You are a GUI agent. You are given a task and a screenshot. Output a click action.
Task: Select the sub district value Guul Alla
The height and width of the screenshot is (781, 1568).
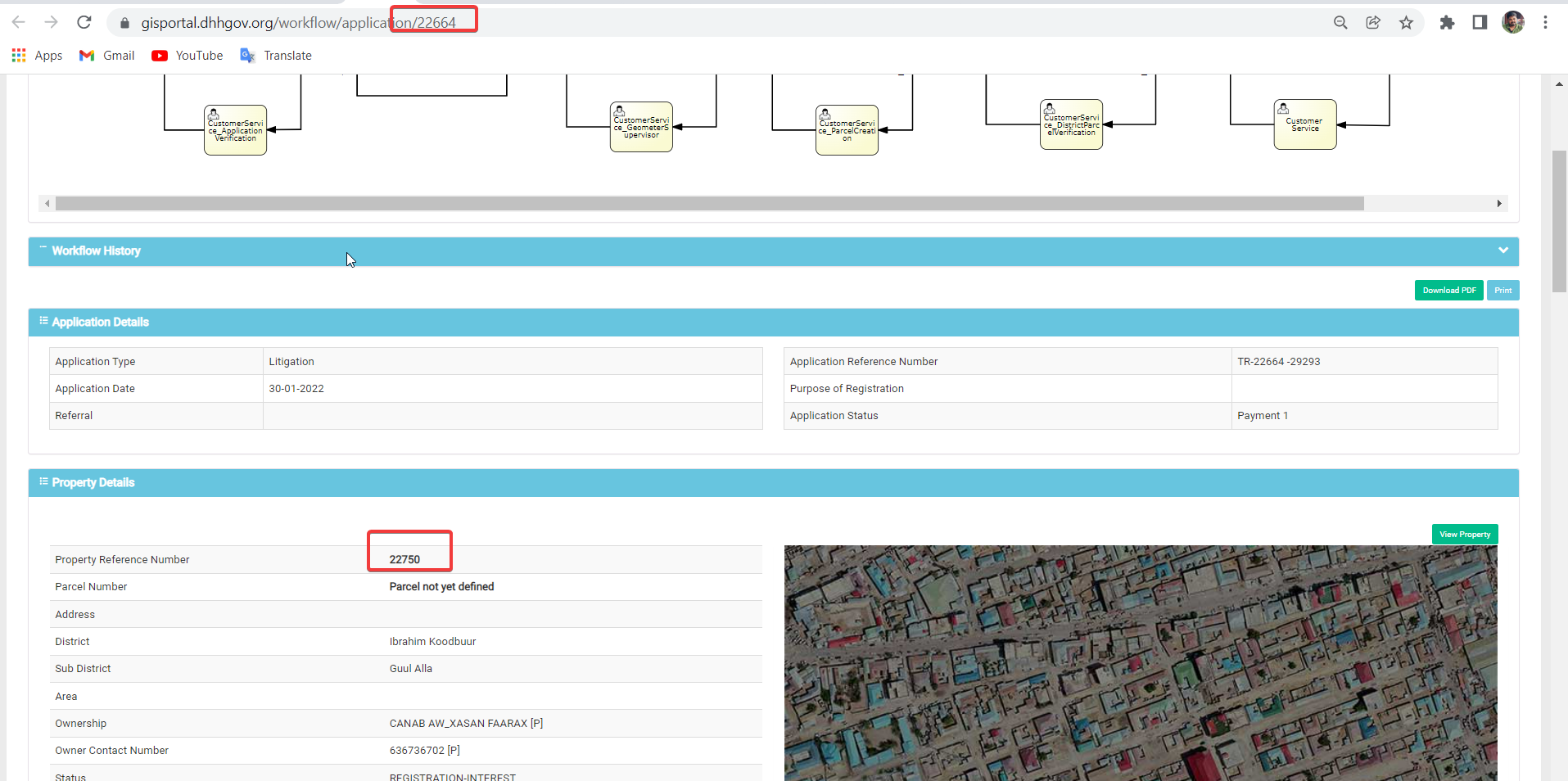[410, 669]
